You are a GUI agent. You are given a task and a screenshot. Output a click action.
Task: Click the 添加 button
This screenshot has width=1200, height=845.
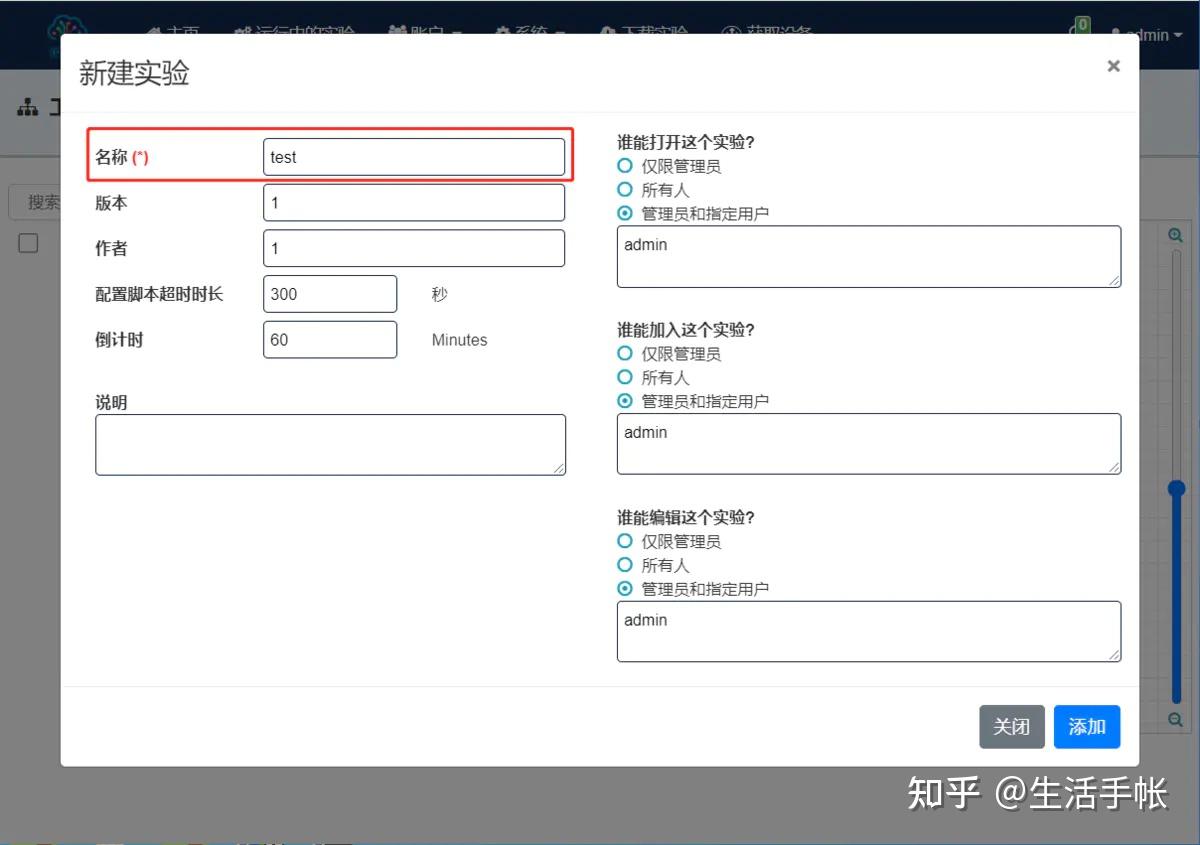1087,727
